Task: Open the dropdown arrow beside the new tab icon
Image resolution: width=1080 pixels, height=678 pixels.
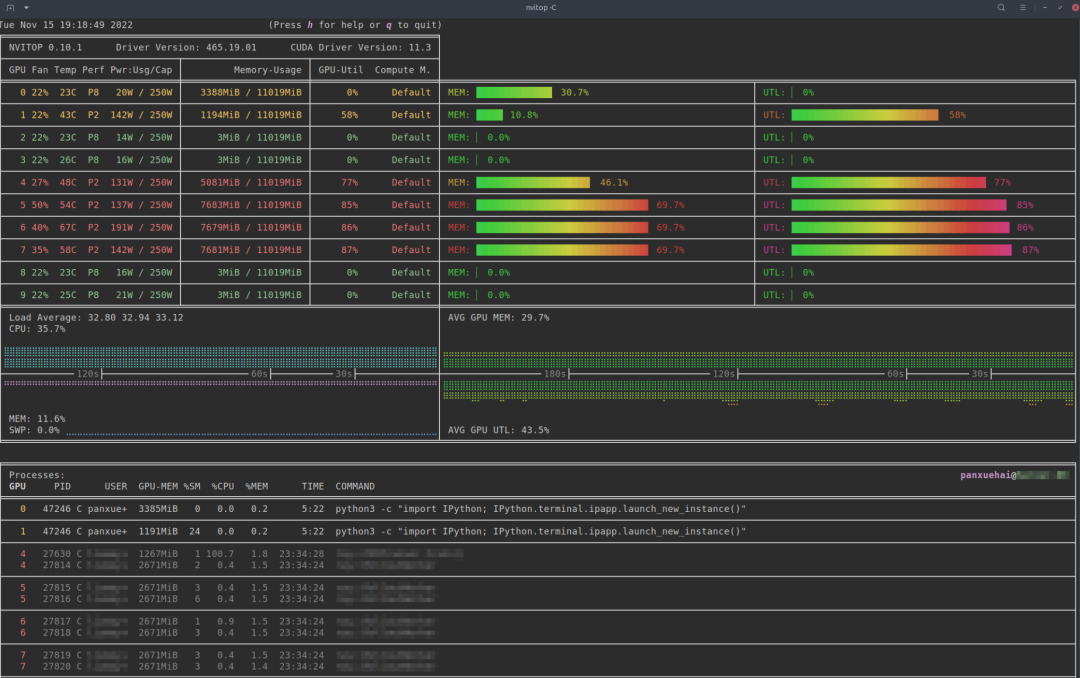Action: pos(26,8)
